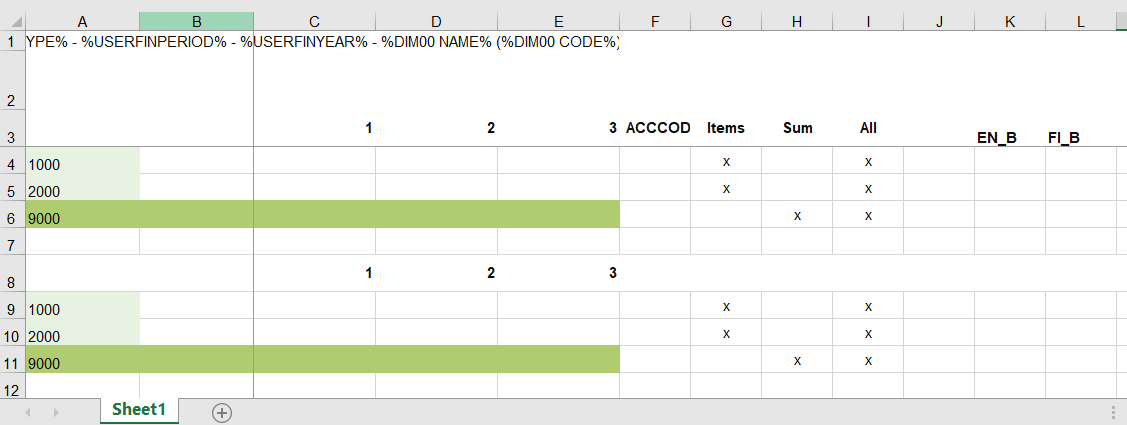This screenshot has width=1127, height=425.
Task: Click the x in Items column, row 9
Action: pos(726,306)
